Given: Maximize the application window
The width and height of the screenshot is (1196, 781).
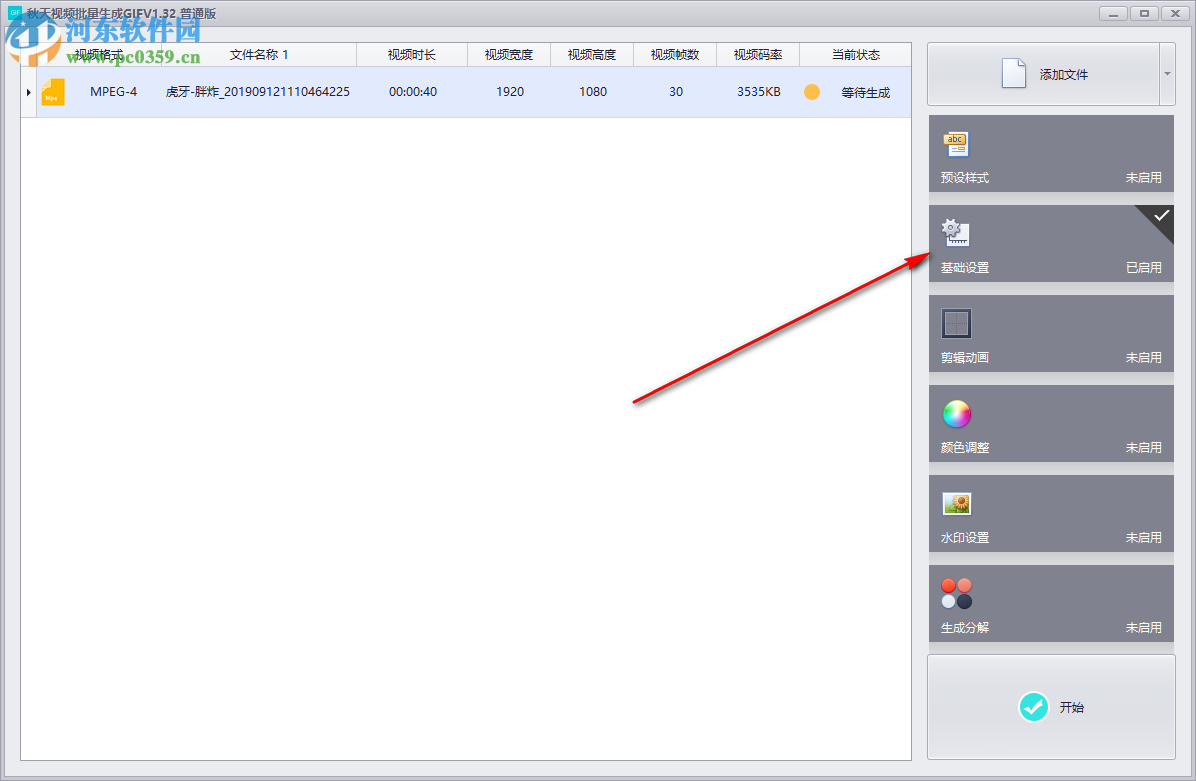Looking at the screenshot, I should (x=1144, y=14).
